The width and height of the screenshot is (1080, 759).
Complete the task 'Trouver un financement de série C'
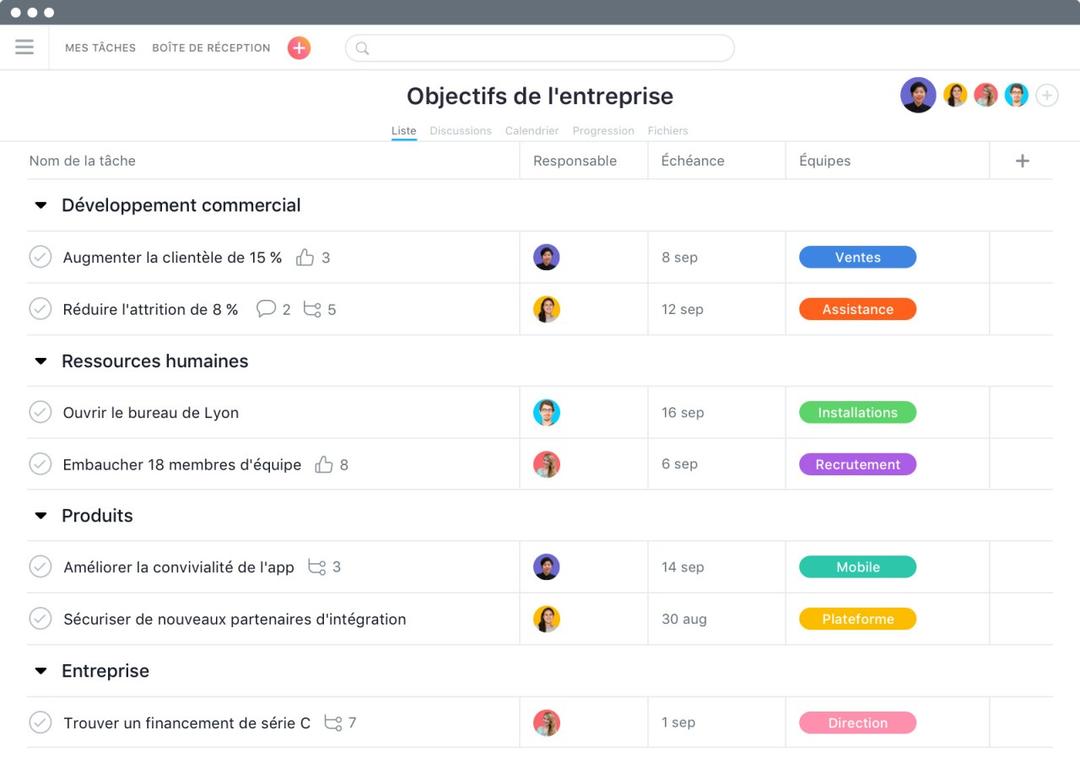(40, 722)
